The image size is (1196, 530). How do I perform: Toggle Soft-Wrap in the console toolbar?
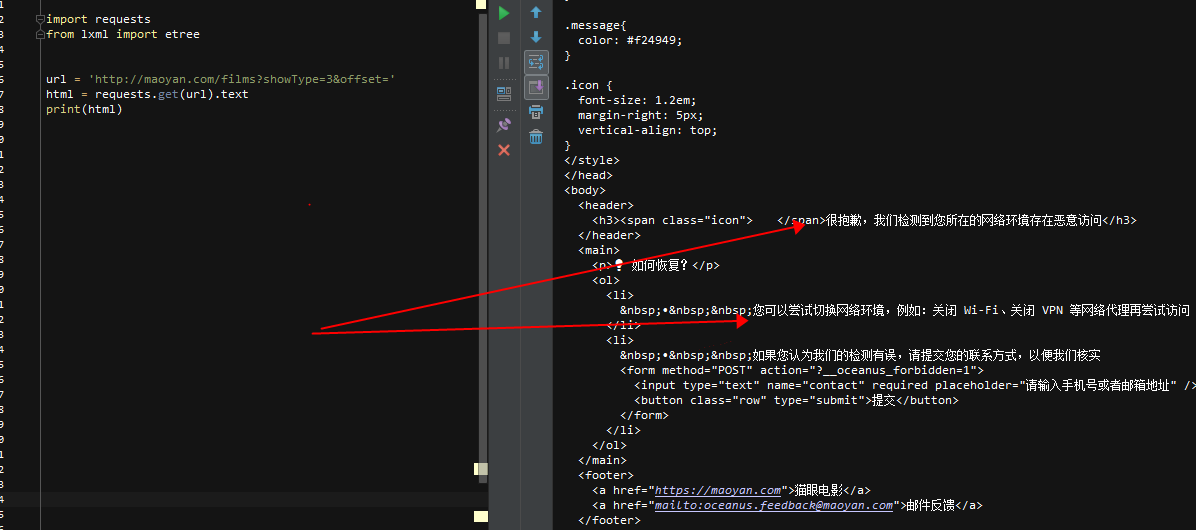(536, 63)
